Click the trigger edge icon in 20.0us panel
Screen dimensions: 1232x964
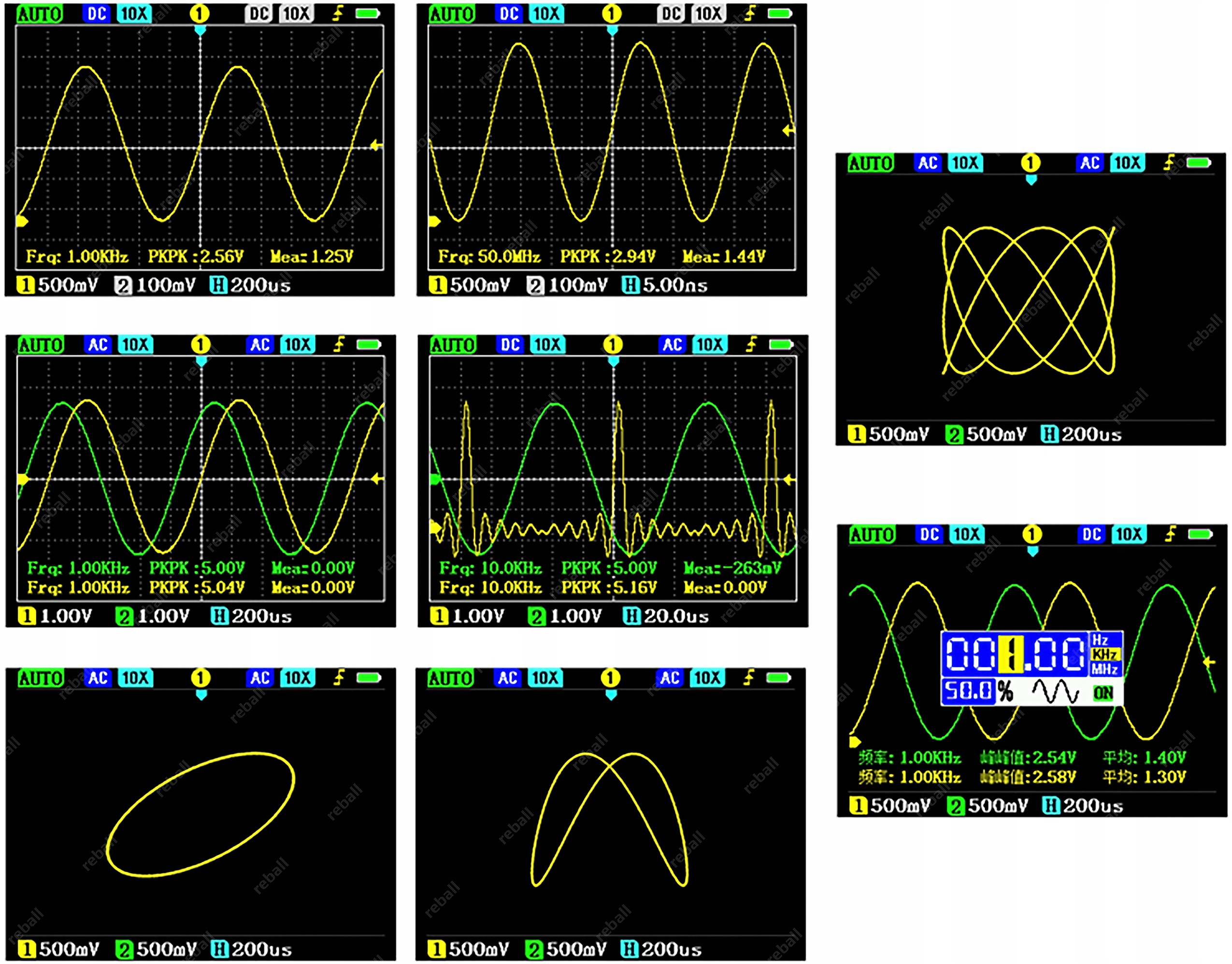[x=750, y=344]
